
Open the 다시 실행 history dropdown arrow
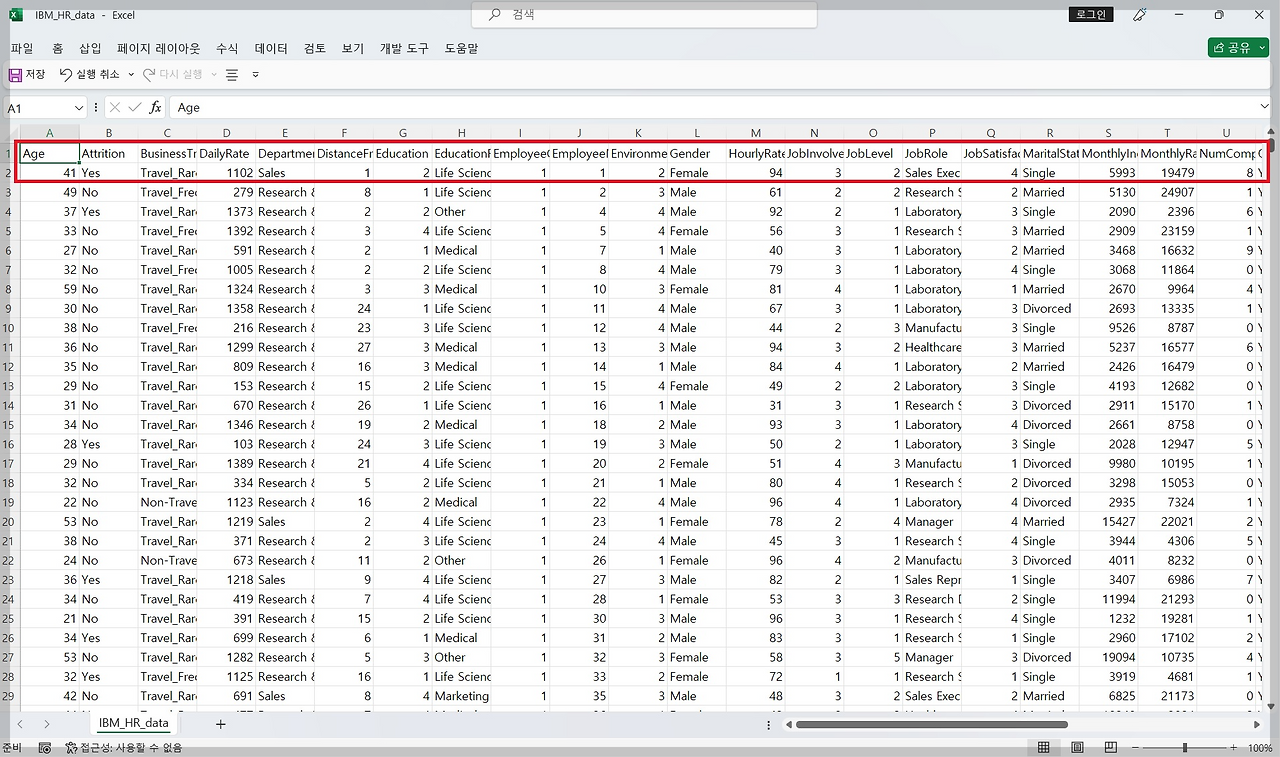coord(214,75)
